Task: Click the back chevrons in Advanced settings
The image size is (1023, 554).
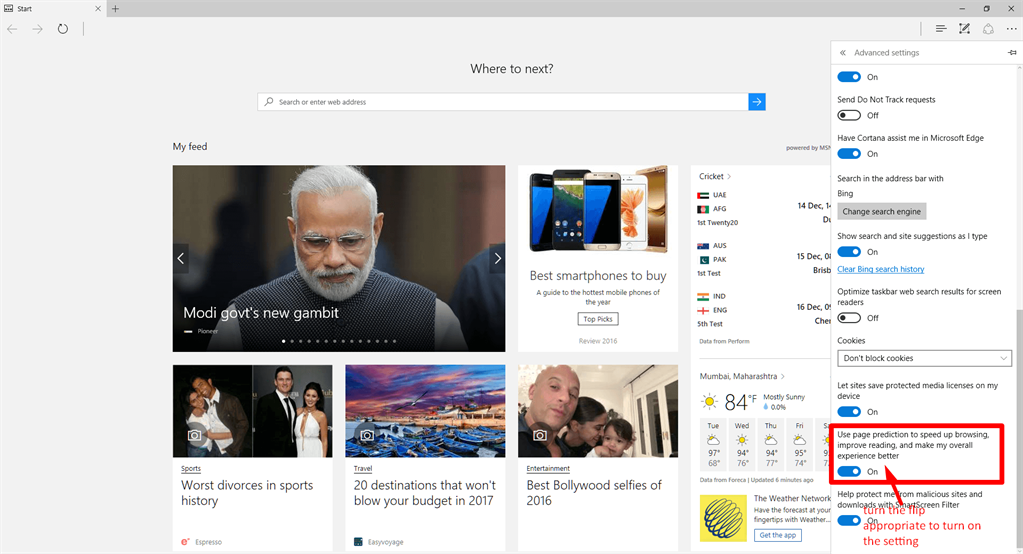Action: [843, 52]
